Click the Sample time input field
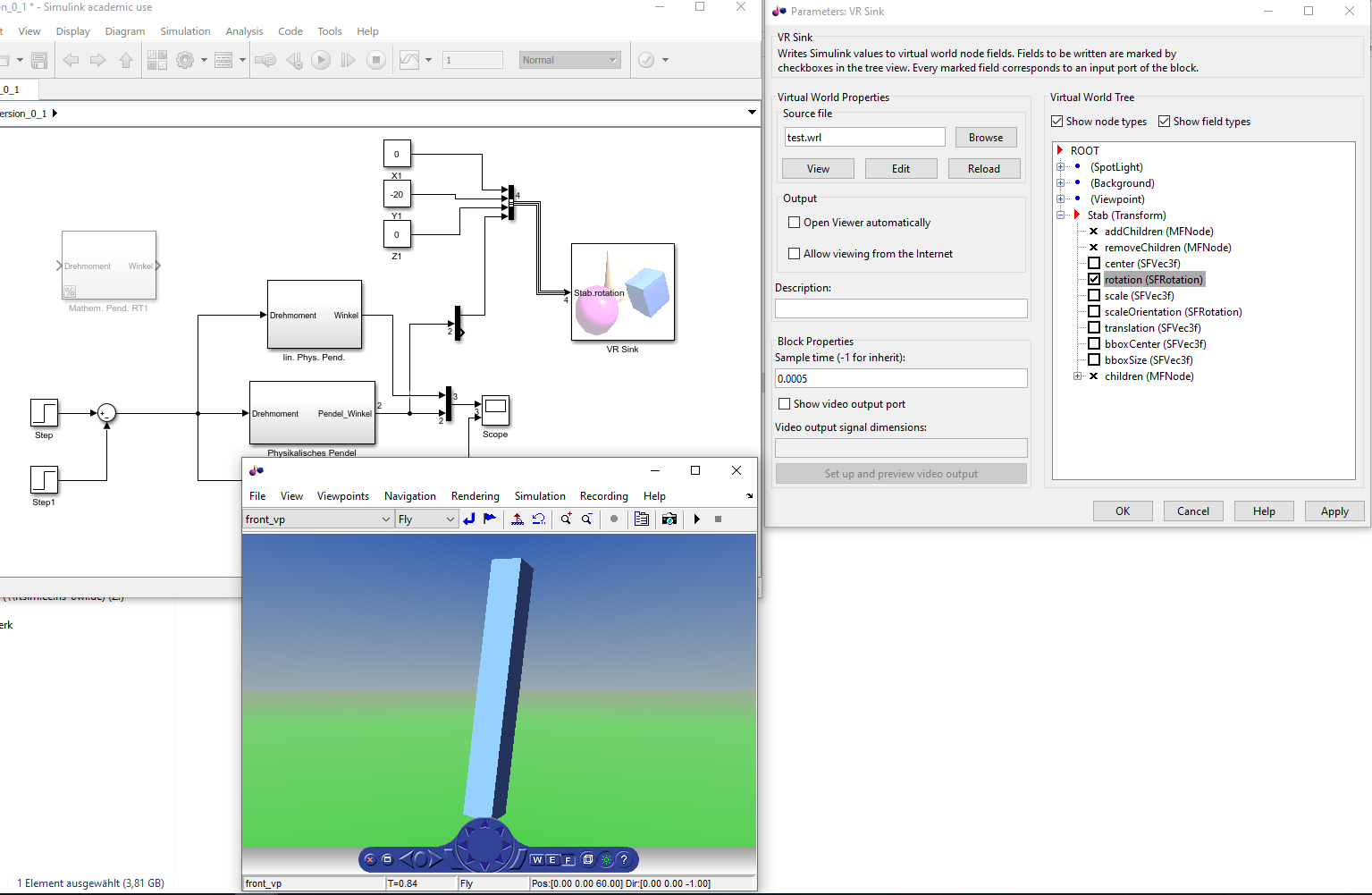Image resolution: width=1372 pixels, height=895 pixels. point(900,379)
